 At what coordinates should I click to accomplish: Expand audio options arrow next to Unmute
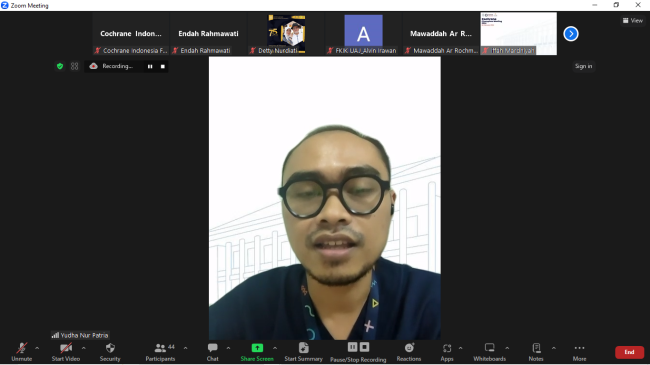point(37,348)
